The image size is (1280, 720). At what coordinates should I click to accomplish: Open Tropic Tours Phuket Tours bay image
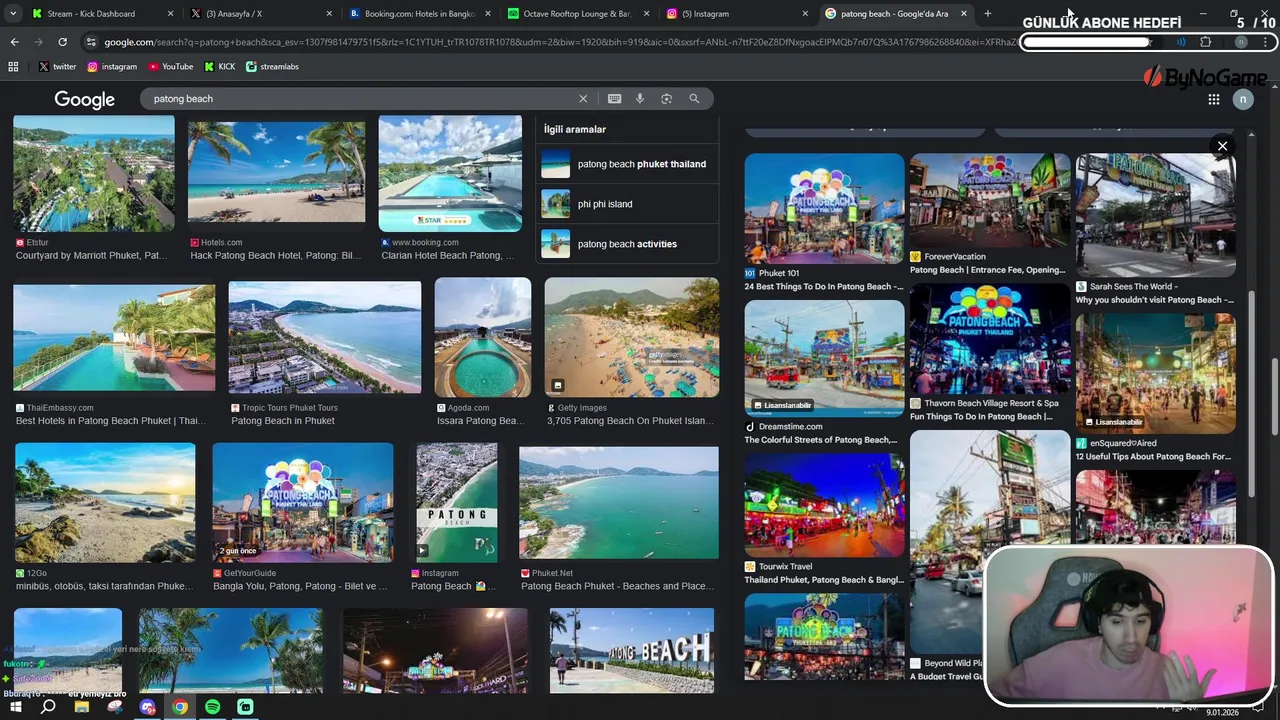[x=325, y=338]
